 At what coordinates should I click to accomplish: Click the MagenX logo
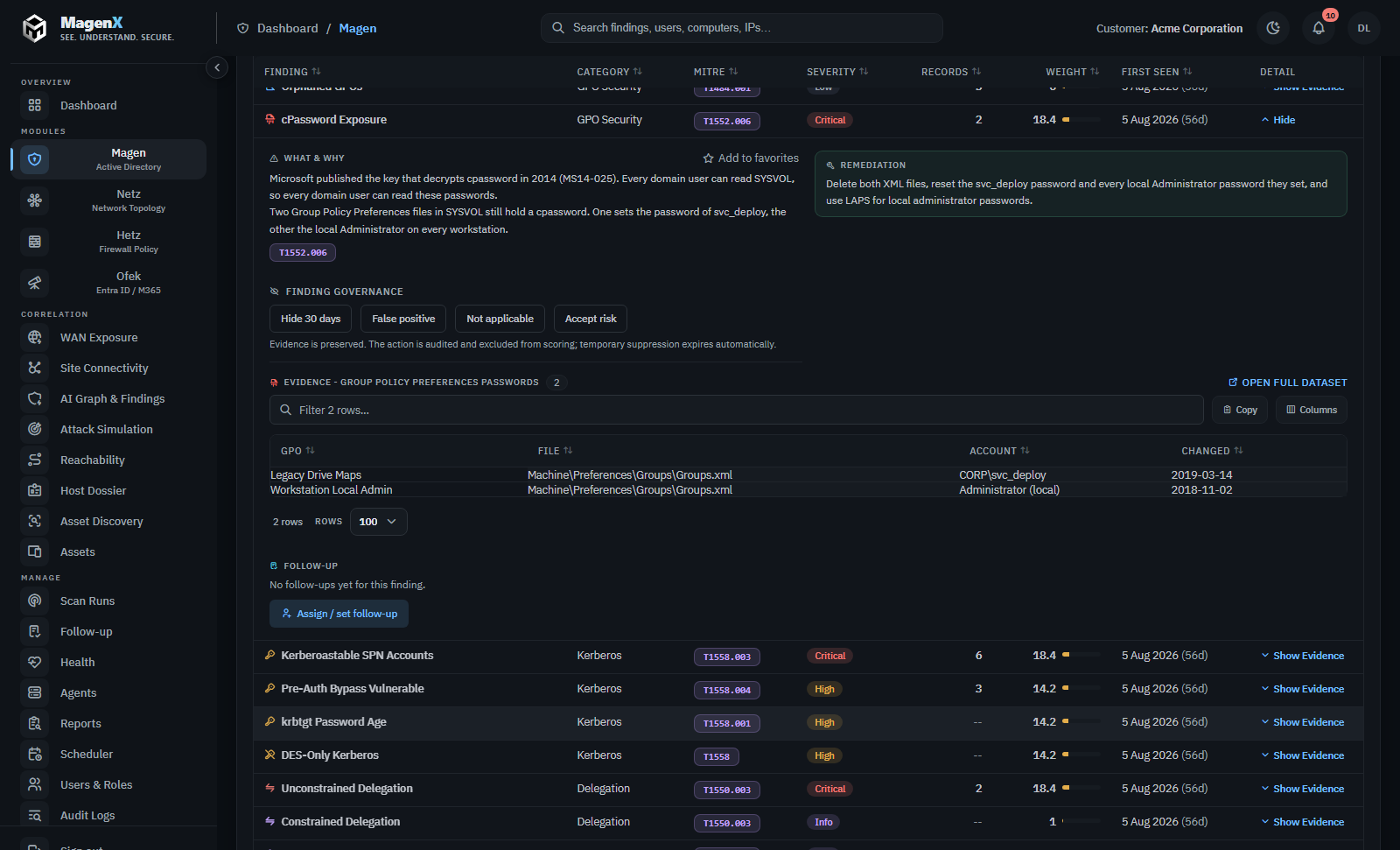98,28
